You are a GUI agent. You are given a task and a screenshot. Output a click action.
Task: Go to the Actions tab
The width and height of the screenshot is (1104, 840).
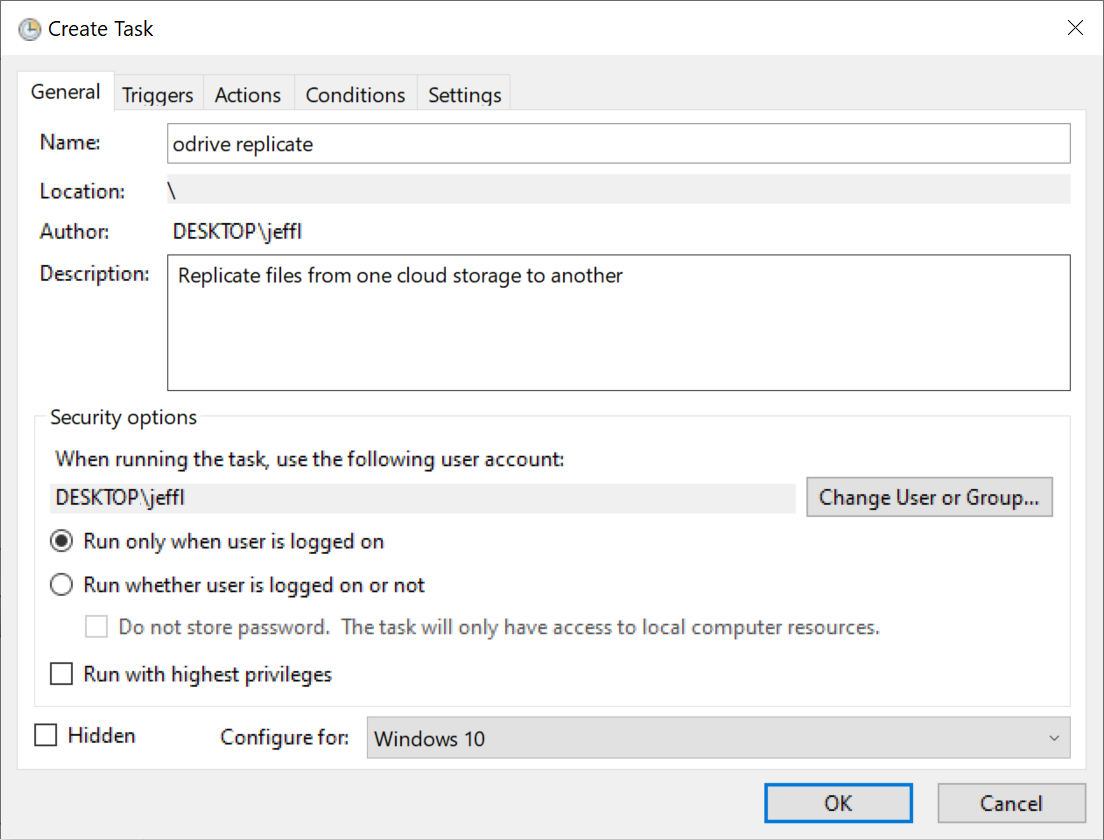tap(248, 95)
